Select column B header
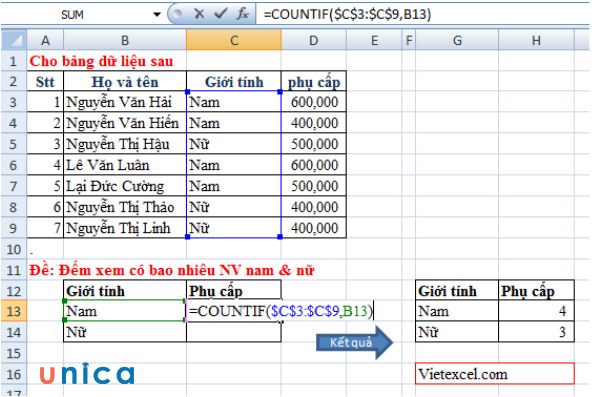The width and height of the screenshot is (600, 397). (125, 40)
